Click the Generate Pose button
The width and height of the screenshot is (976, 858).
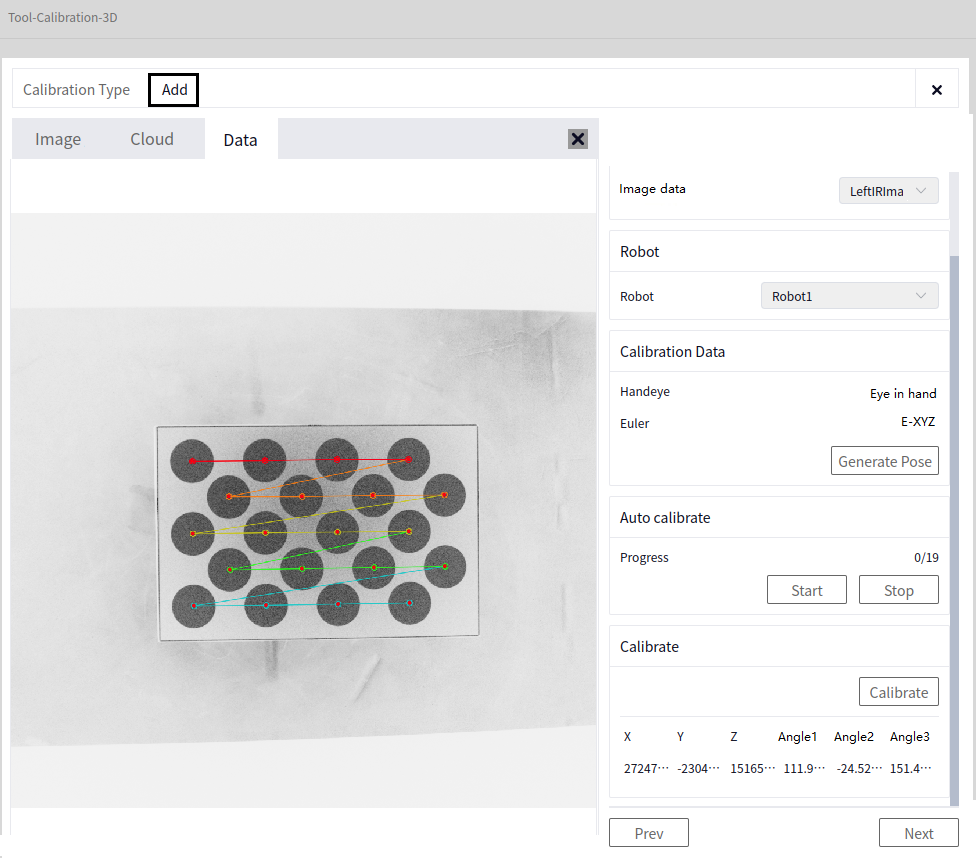click(x=884, y=461)
